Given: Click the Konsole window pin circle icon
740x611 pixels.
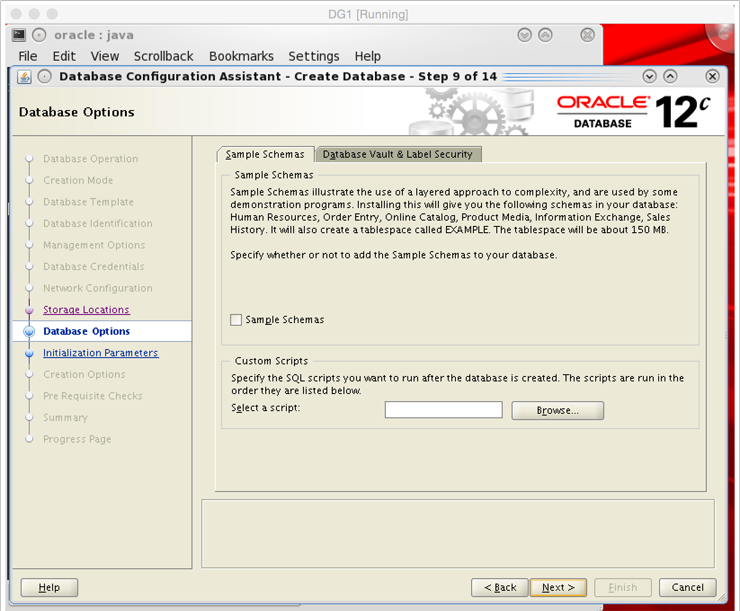Looking at the screenshot, I should (x=39, y=35).
